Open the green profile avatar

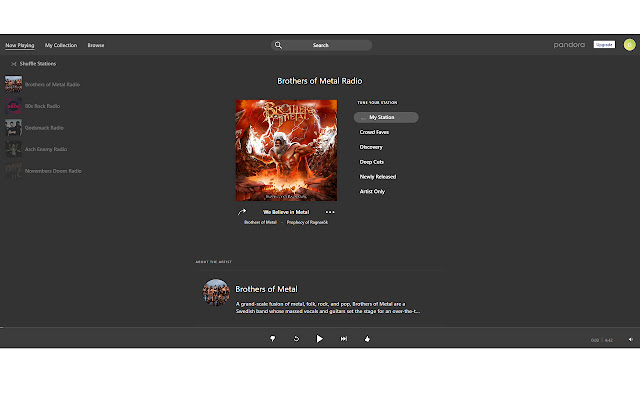[x=629, y=45]
